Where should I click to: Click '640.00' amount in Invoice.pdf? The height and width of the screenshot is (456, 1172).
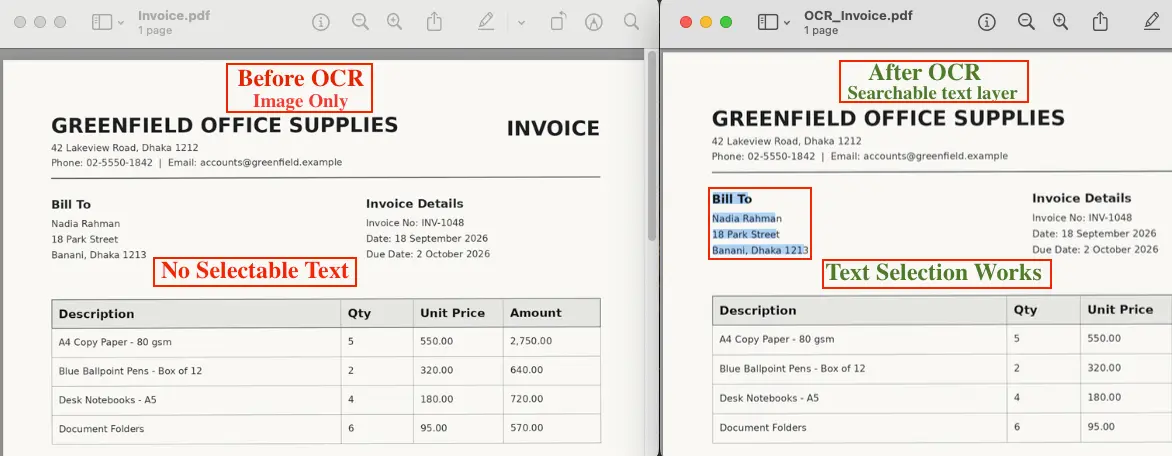click(527, 370)
